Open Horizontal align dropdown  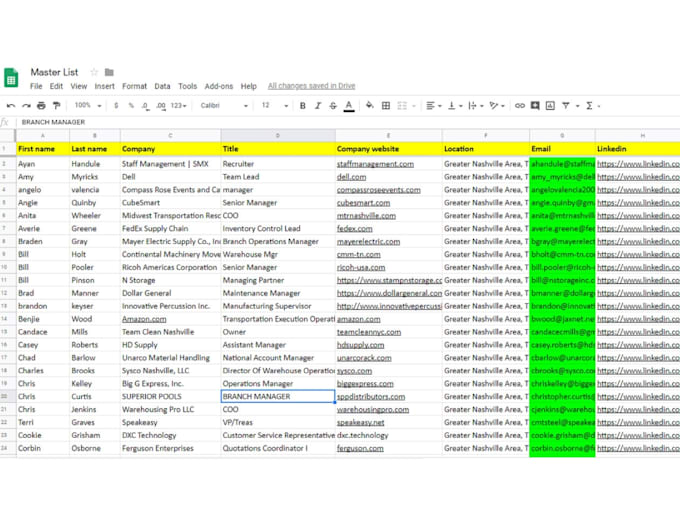(433, 105)
